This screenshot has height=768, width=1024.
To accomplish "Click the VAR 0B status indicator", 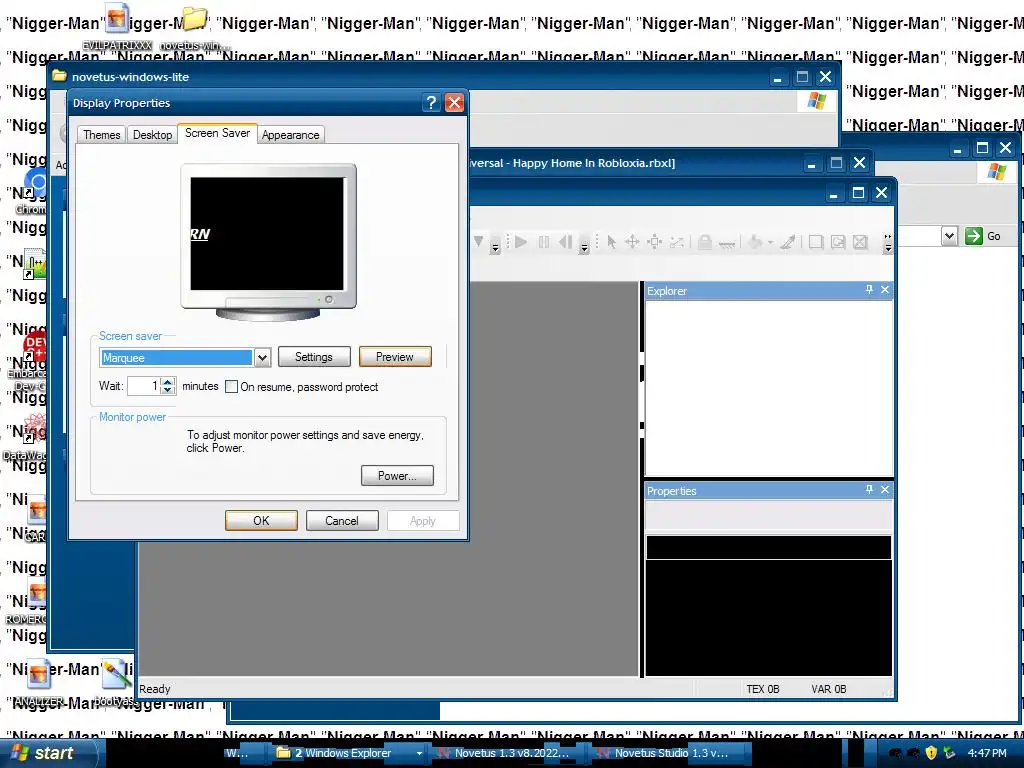I will pos(829,689).
